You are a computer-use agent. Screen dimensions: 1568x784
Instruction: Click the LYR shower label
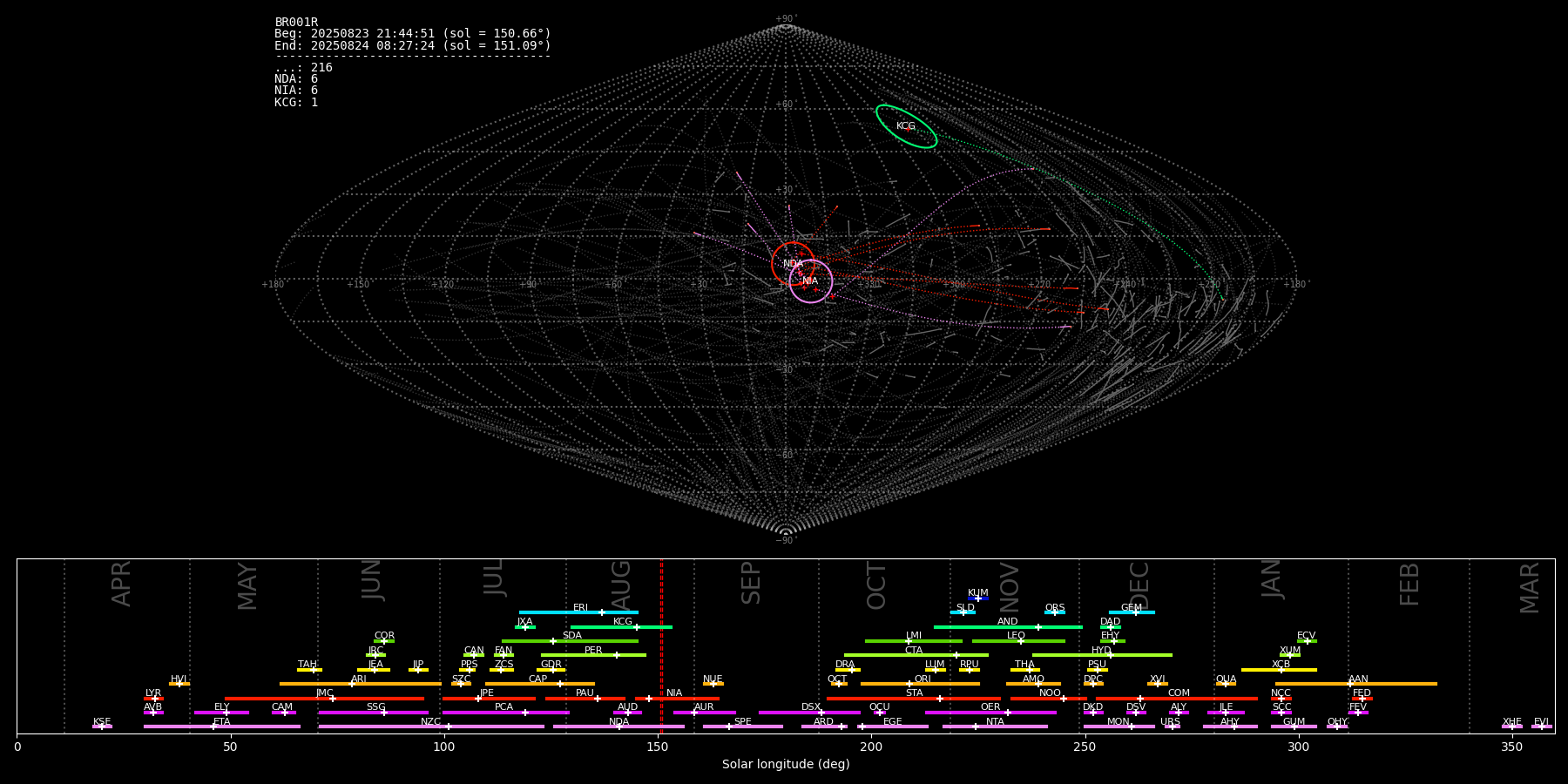(153, 693)
